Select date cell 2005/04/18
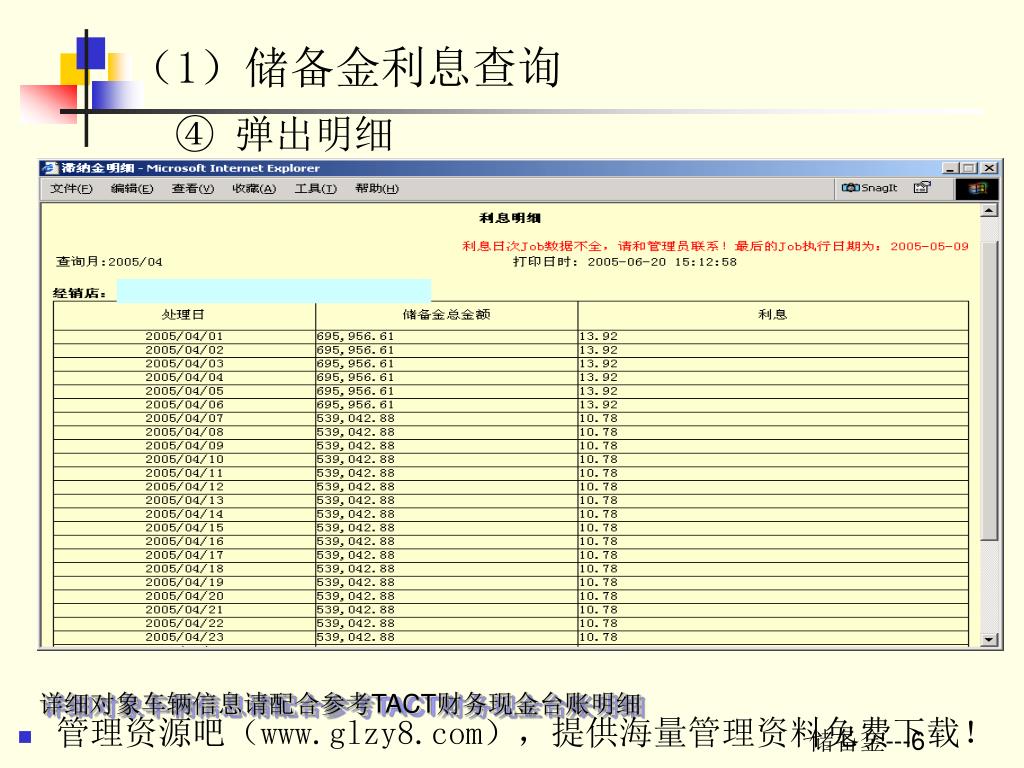 click(184, 569)
